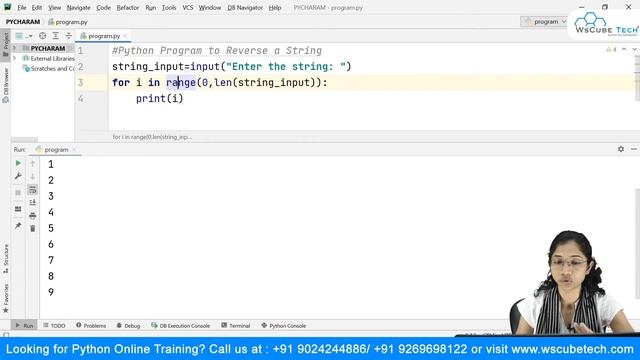
Task: Collapse all items in Project panel
Action: point(69,36)
